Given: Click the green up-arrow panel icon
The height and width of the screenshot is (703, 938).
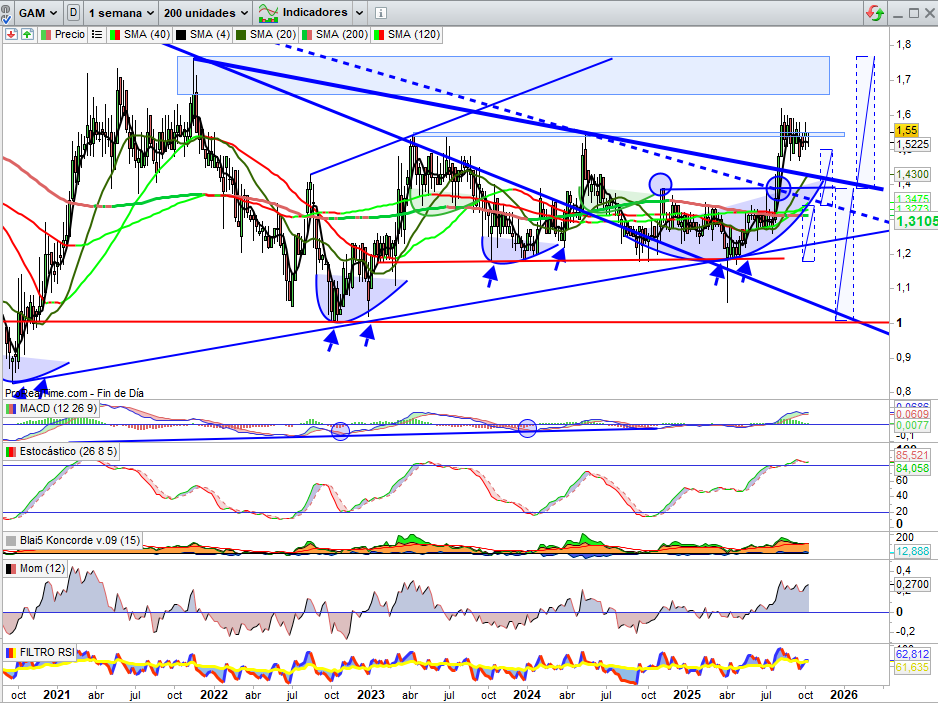Looking at the screenshot, I should point(26,34).
